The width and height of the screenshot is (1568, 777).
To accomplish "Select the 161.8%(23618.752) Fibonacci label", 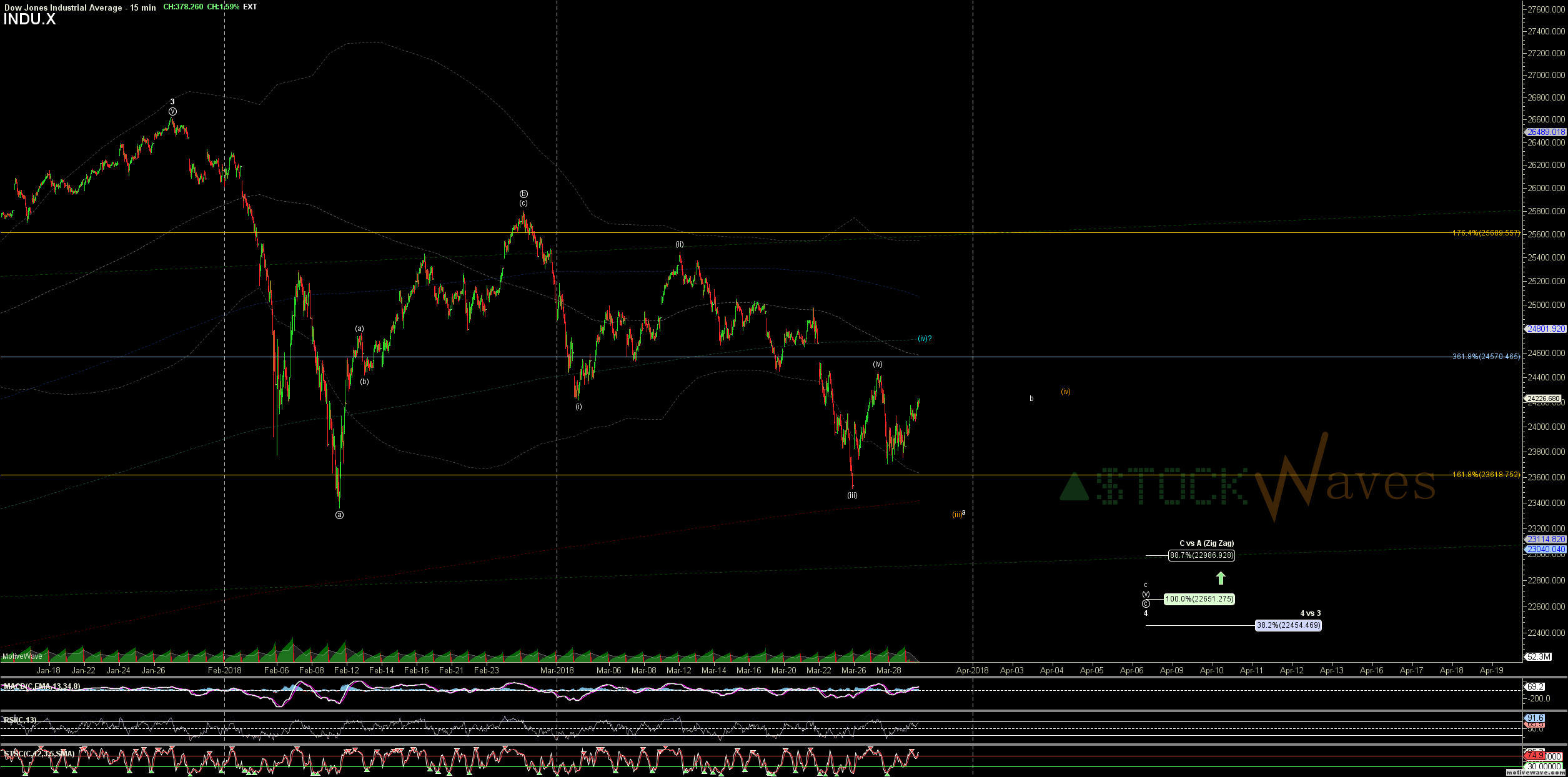I will point(1486,475).
